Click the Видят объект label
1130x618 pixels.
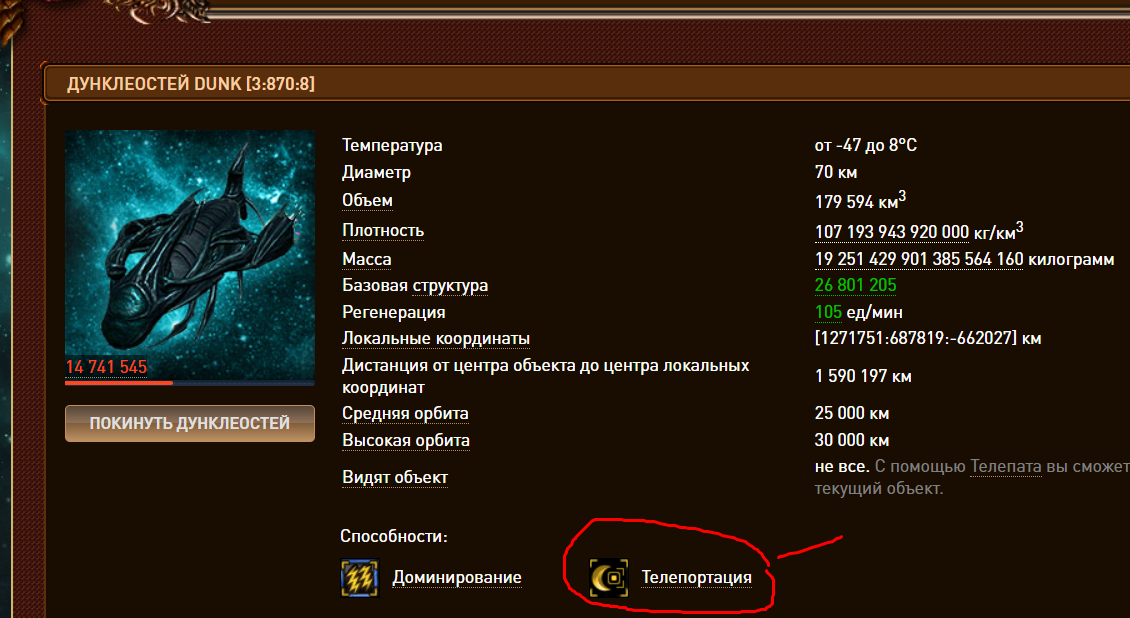click(x=395, y=478)
